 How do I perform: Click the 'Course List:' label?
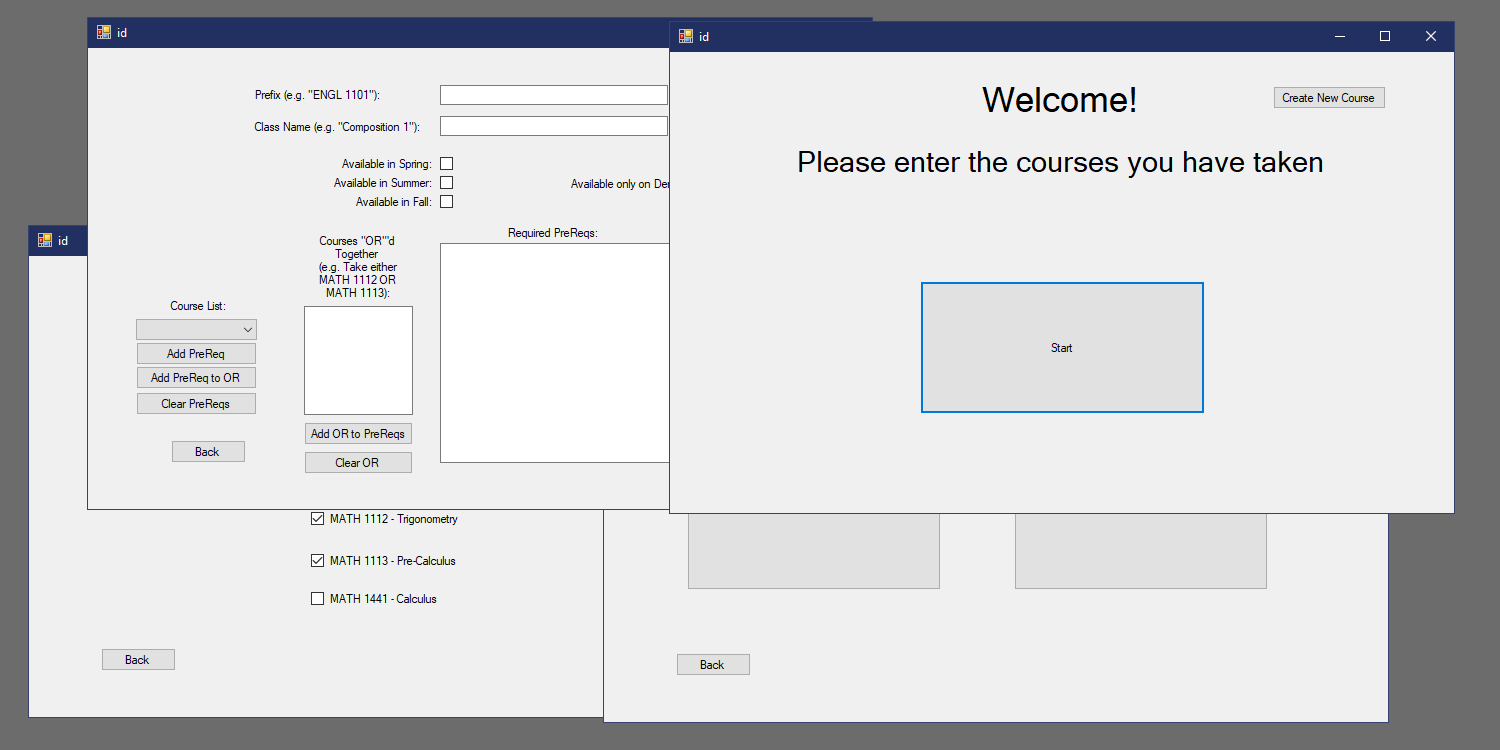198,306
